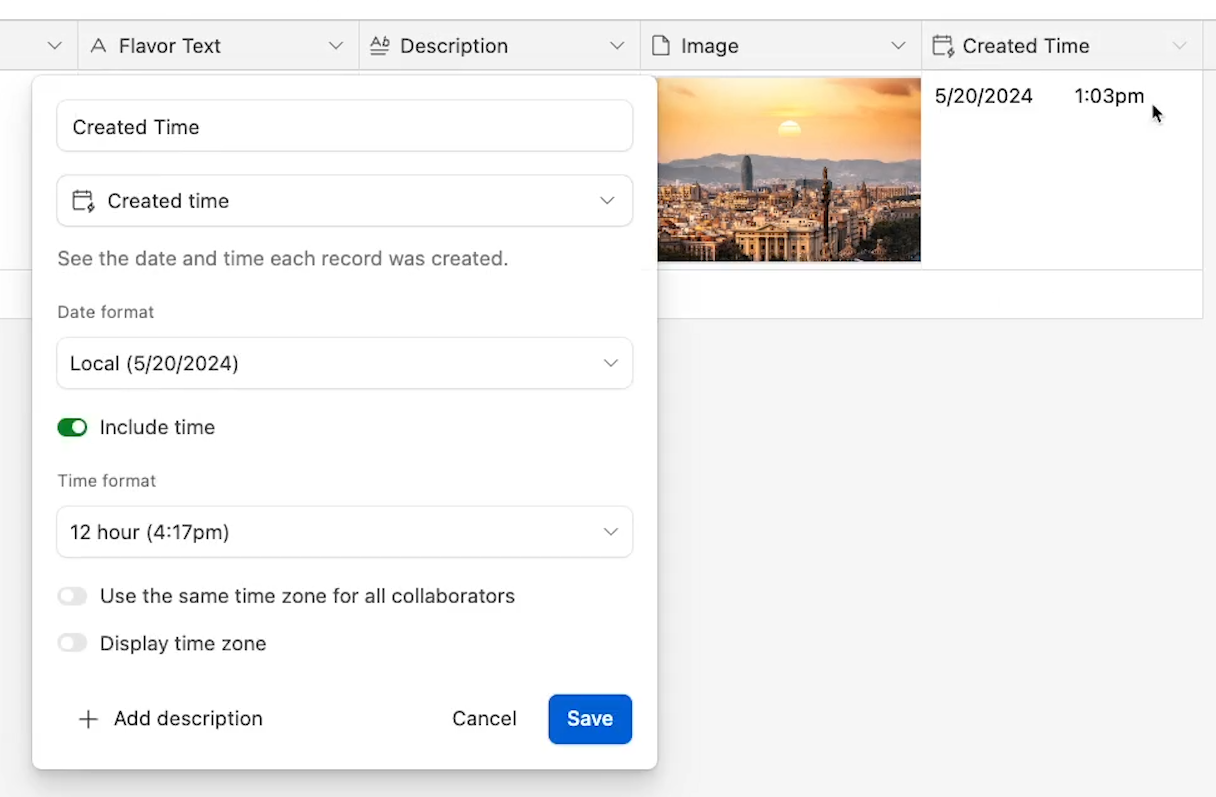
Task: Open the Time format 12 hour dropdown
Action: pyautogui.click(x=344, y=533)
